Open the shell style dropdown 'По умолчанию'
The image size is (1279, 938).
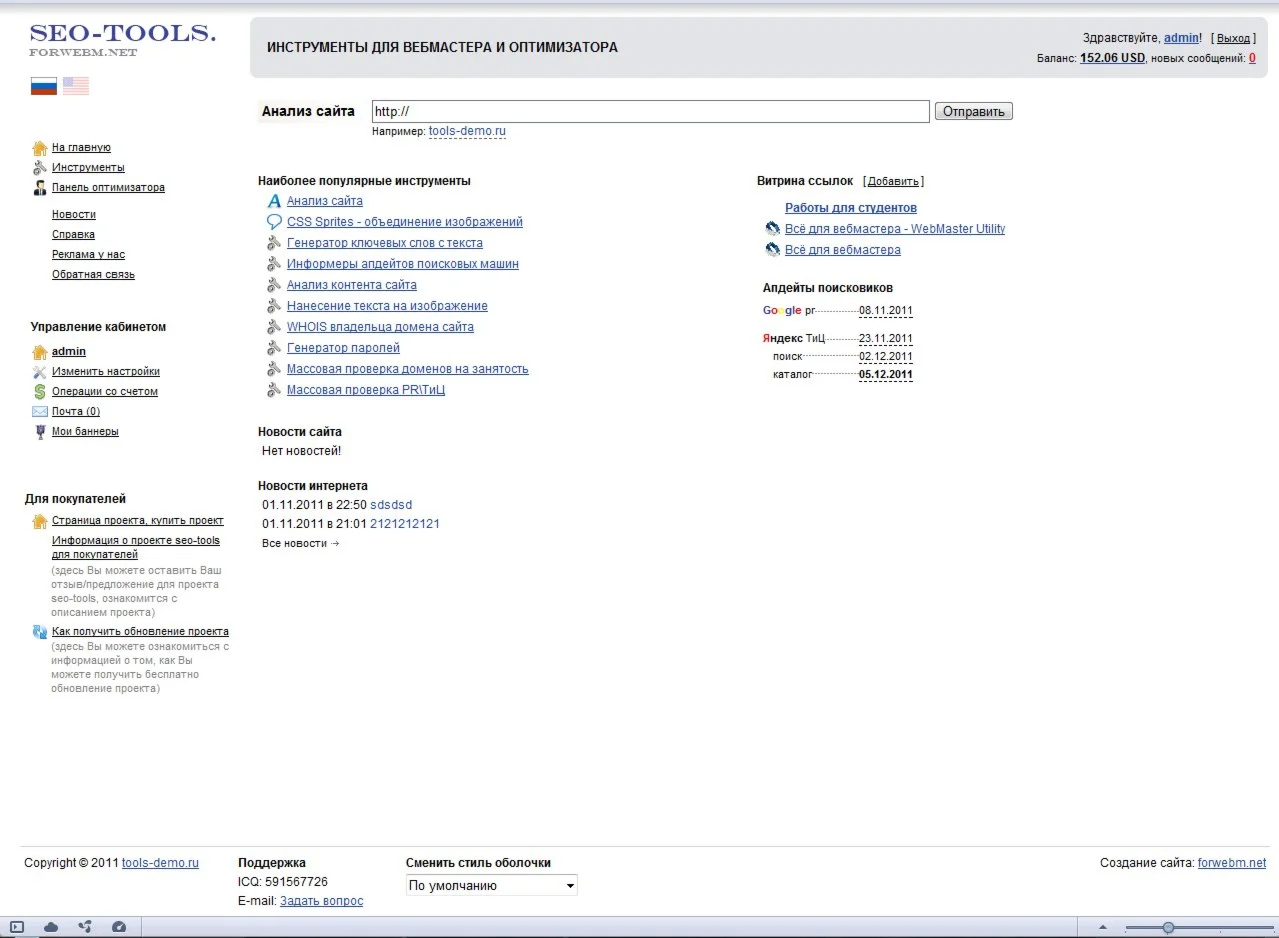click(491, 886)
